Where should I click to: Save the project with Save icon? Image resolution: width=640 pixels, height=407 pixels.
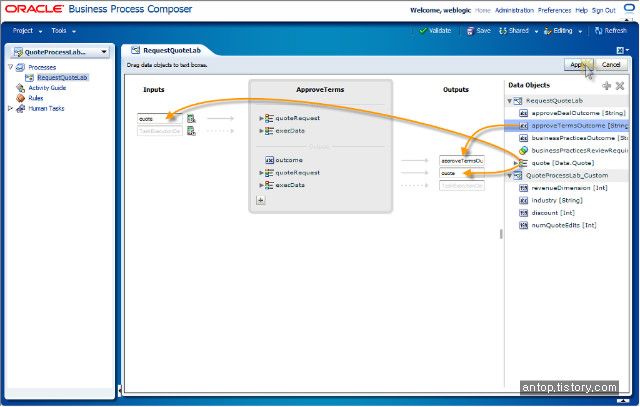[x=478, y=31]
